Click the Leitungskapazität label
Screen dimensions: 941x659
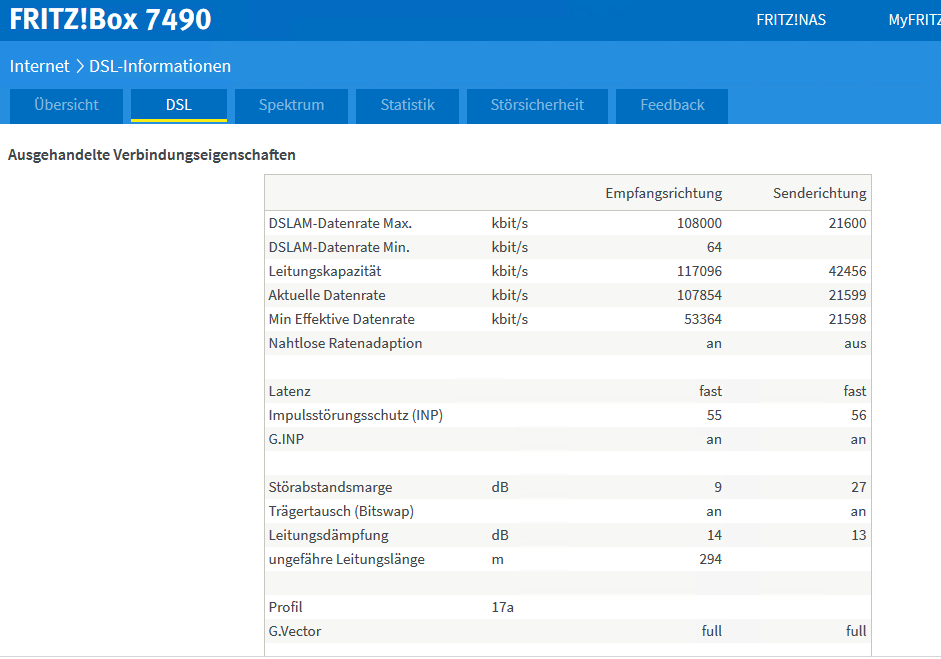325,271
